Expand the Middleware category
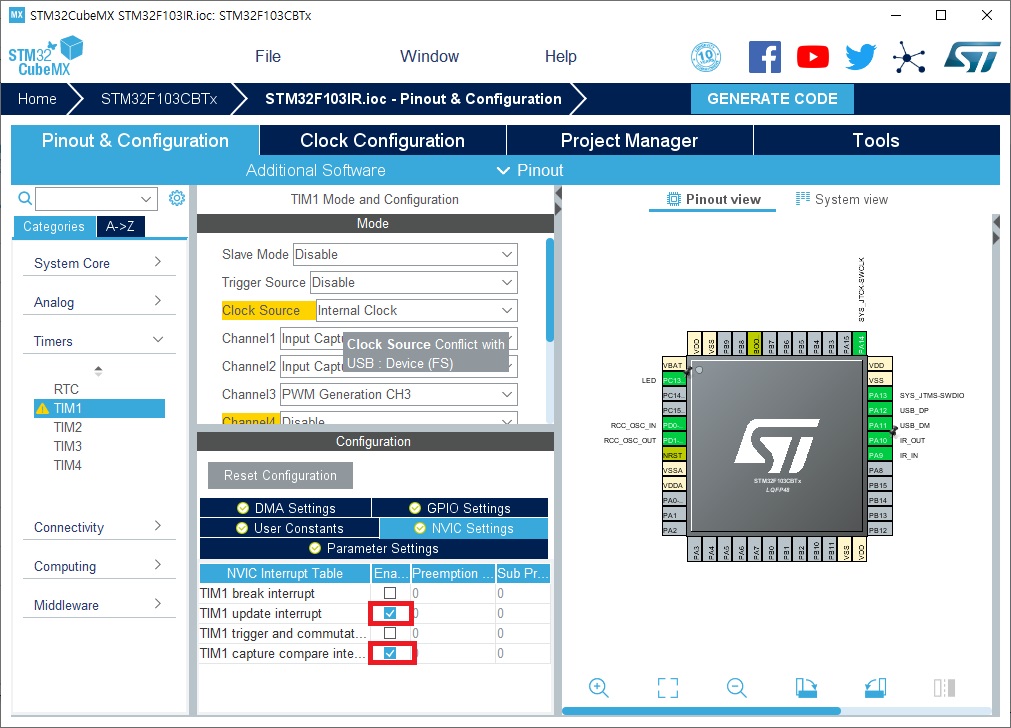 point(99,604)
